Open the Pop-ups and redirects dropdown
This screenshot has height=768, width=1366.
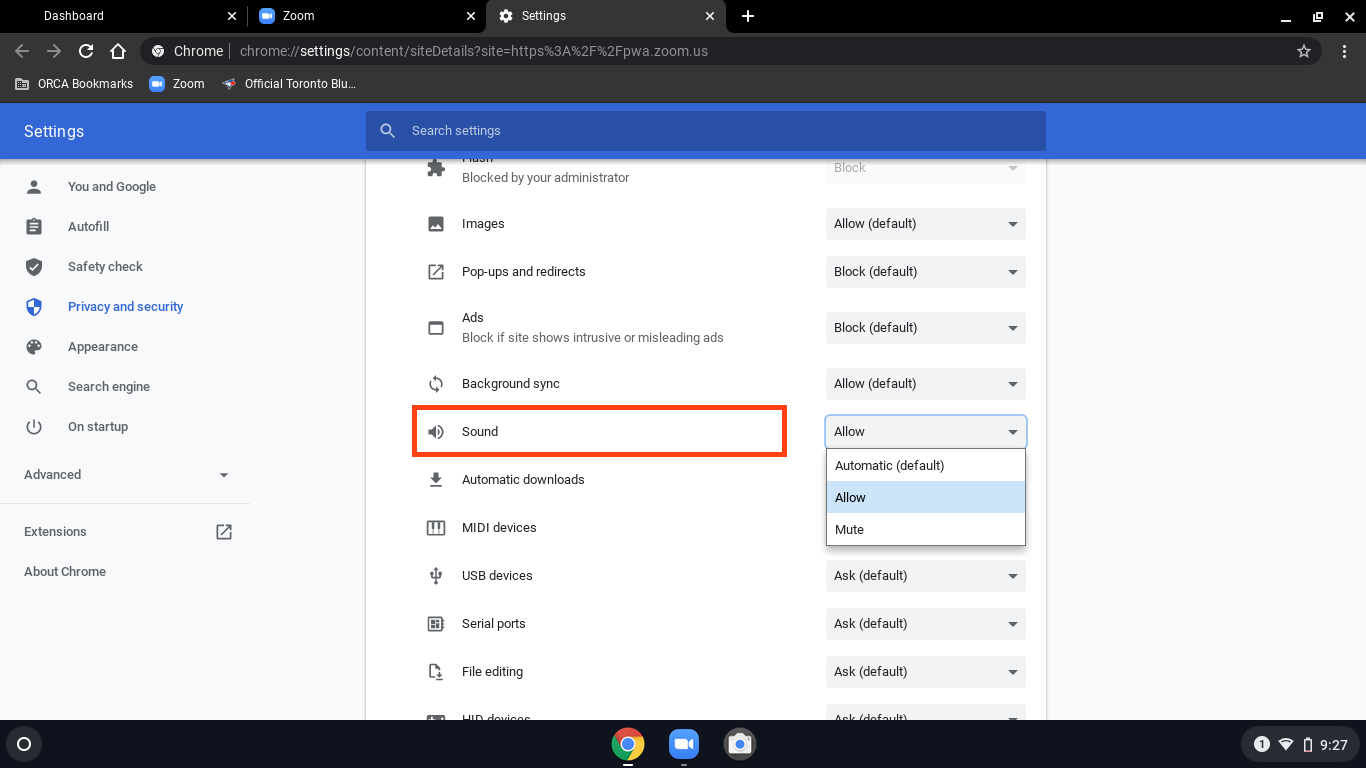pyautogui.click(x=926, y=272)
